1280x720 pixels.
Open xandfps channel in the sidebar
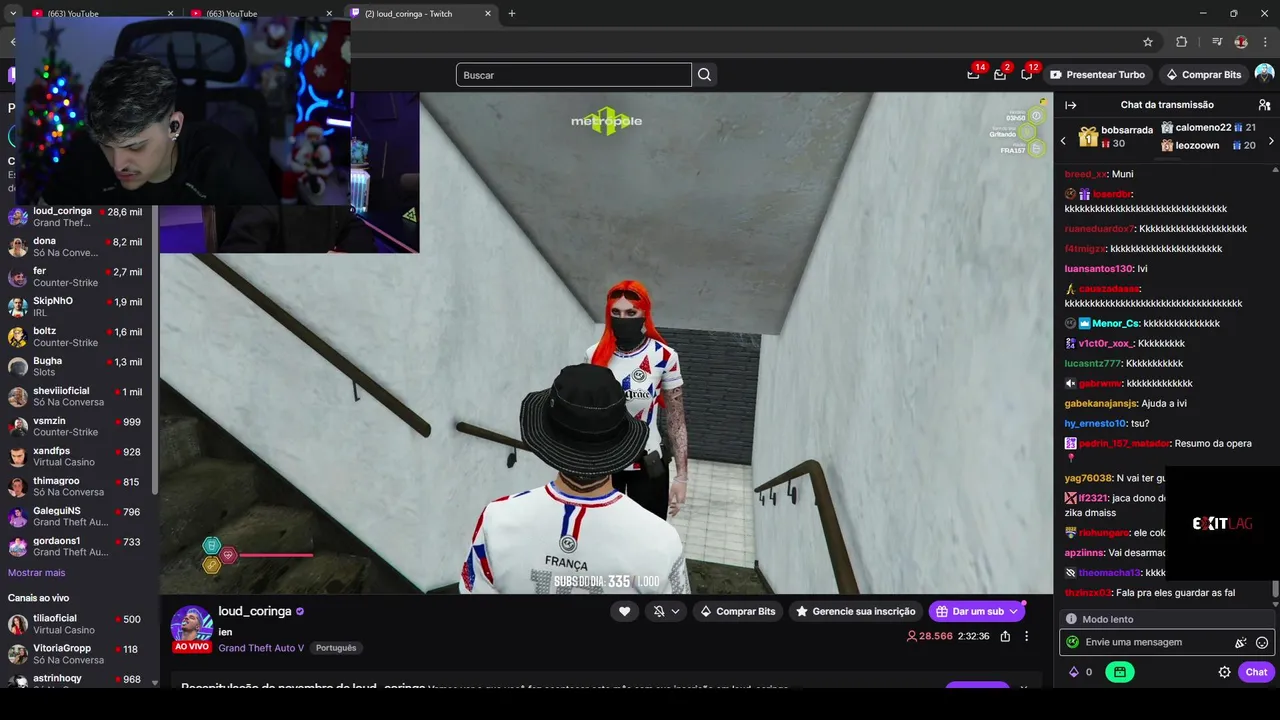77,457
